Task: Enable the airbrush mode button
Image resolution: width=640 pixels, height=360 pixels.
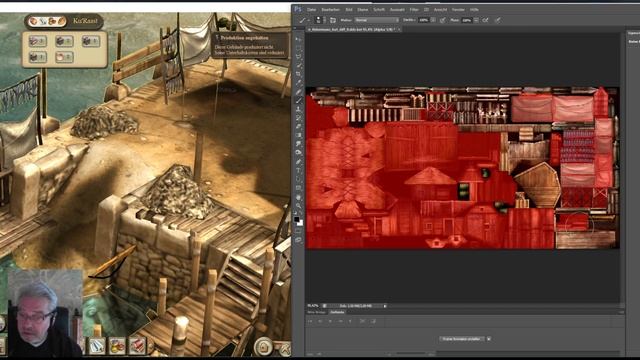Action: pos(485,20)
